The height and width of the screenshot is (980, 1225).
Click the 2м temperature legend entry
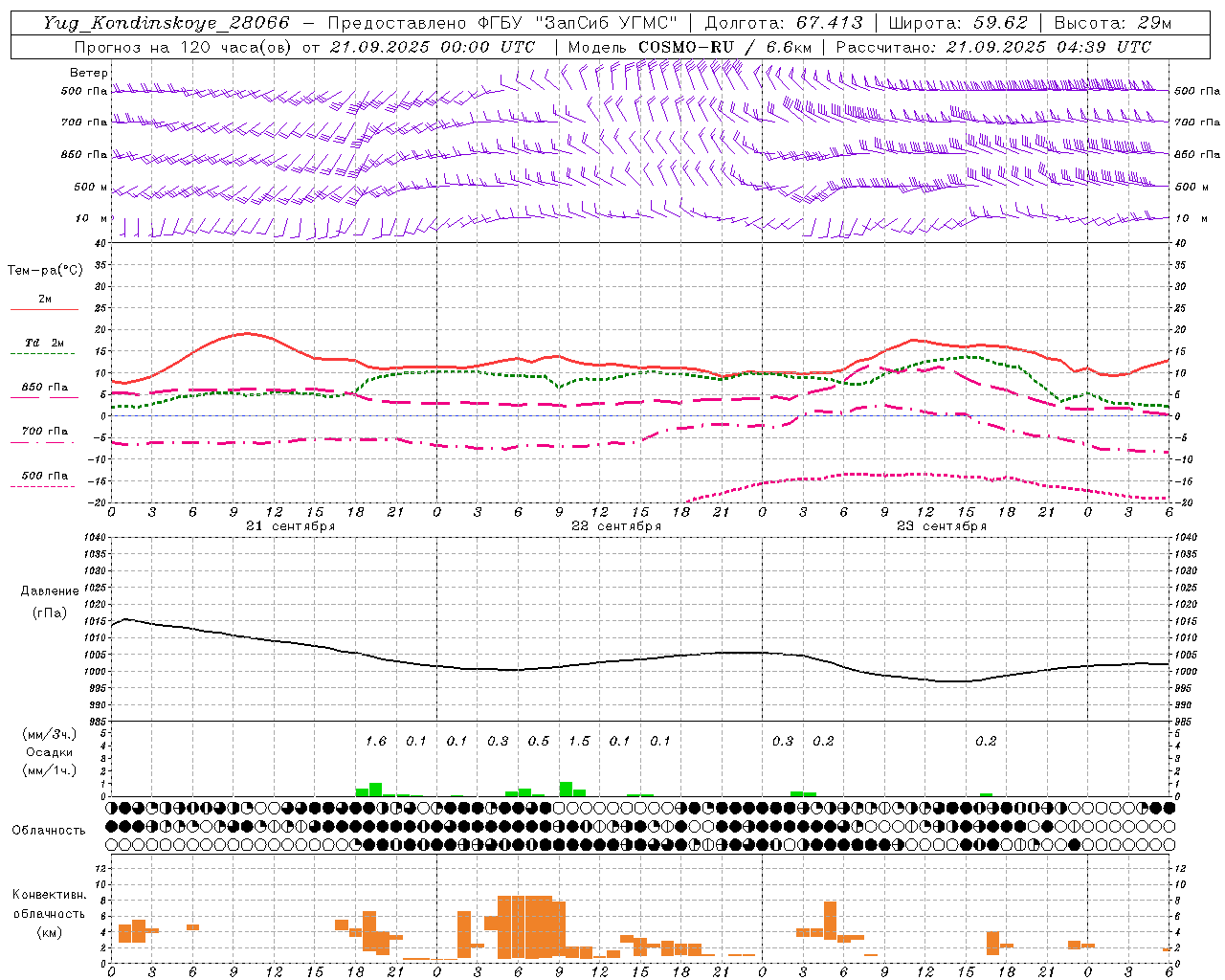45,299
